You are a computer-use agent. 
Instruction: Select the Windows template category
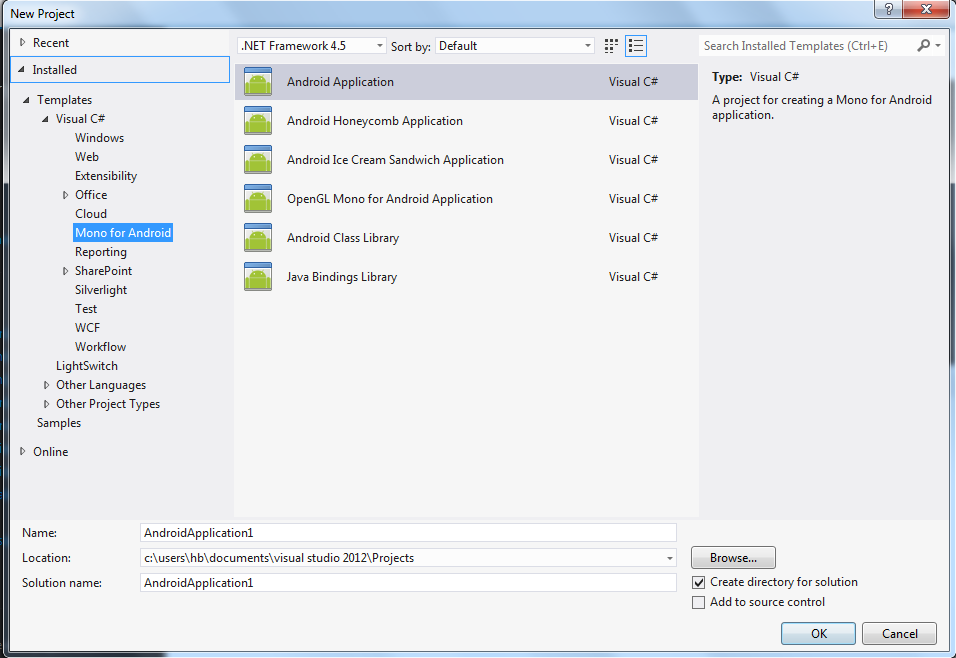[99, 138]
